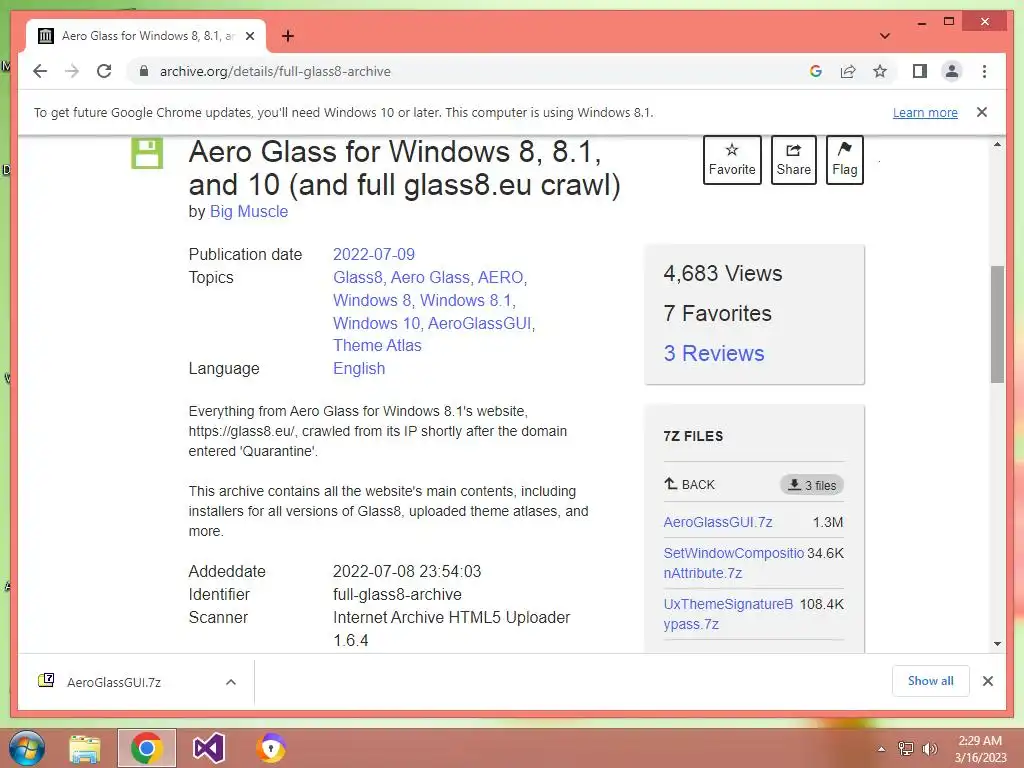
Task: Open the Windows 8.1 topic link
Action: pos(466,300)
